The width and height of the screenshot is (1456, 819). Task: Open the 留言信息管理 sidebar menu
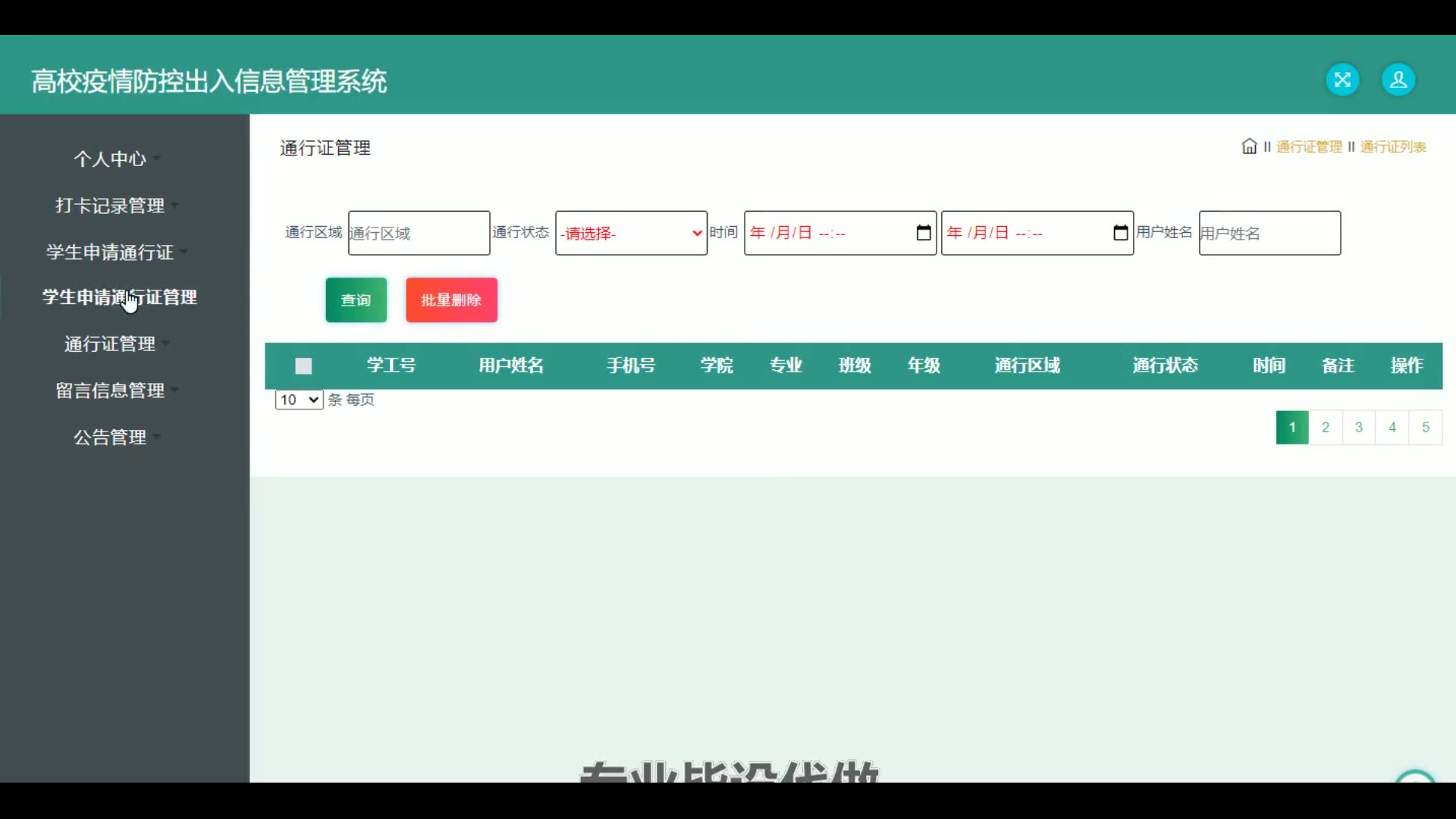tap(111, 391)
